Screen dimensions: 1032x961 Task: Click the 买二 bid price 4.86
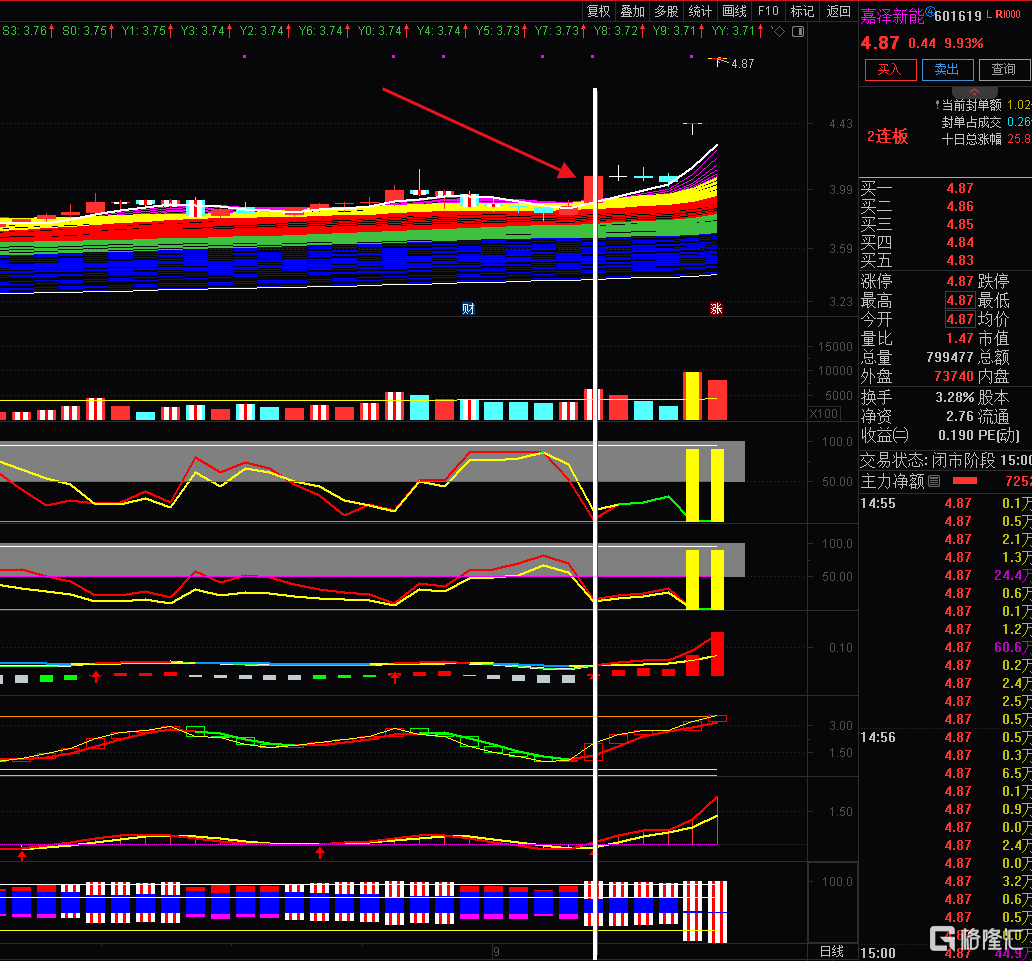tap(960, 207)
